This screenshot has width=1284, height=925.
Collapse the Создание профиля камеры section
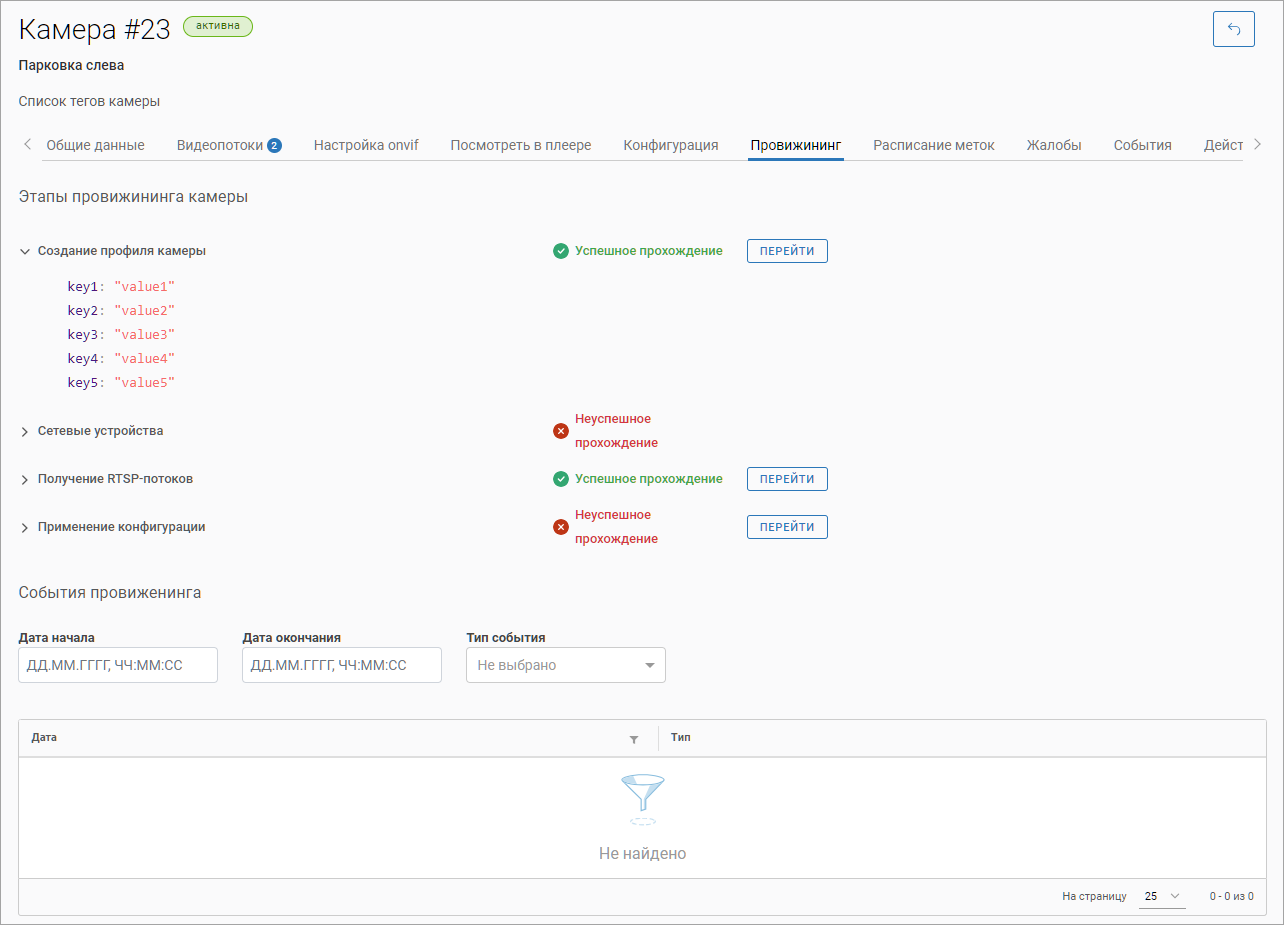tap(25, 252)
